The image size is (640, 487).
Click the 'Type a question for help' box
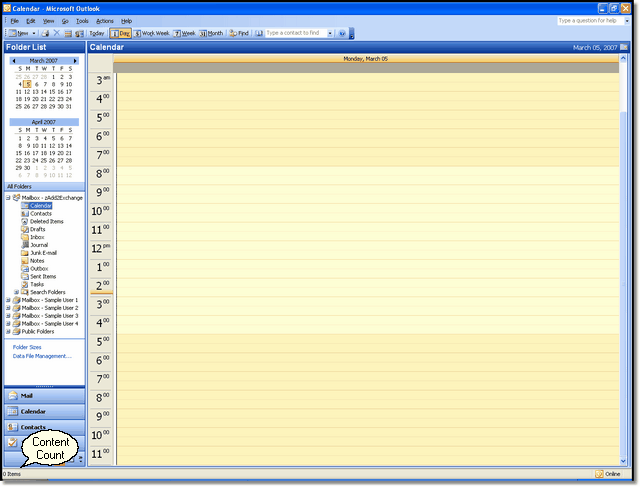[590, 21]
